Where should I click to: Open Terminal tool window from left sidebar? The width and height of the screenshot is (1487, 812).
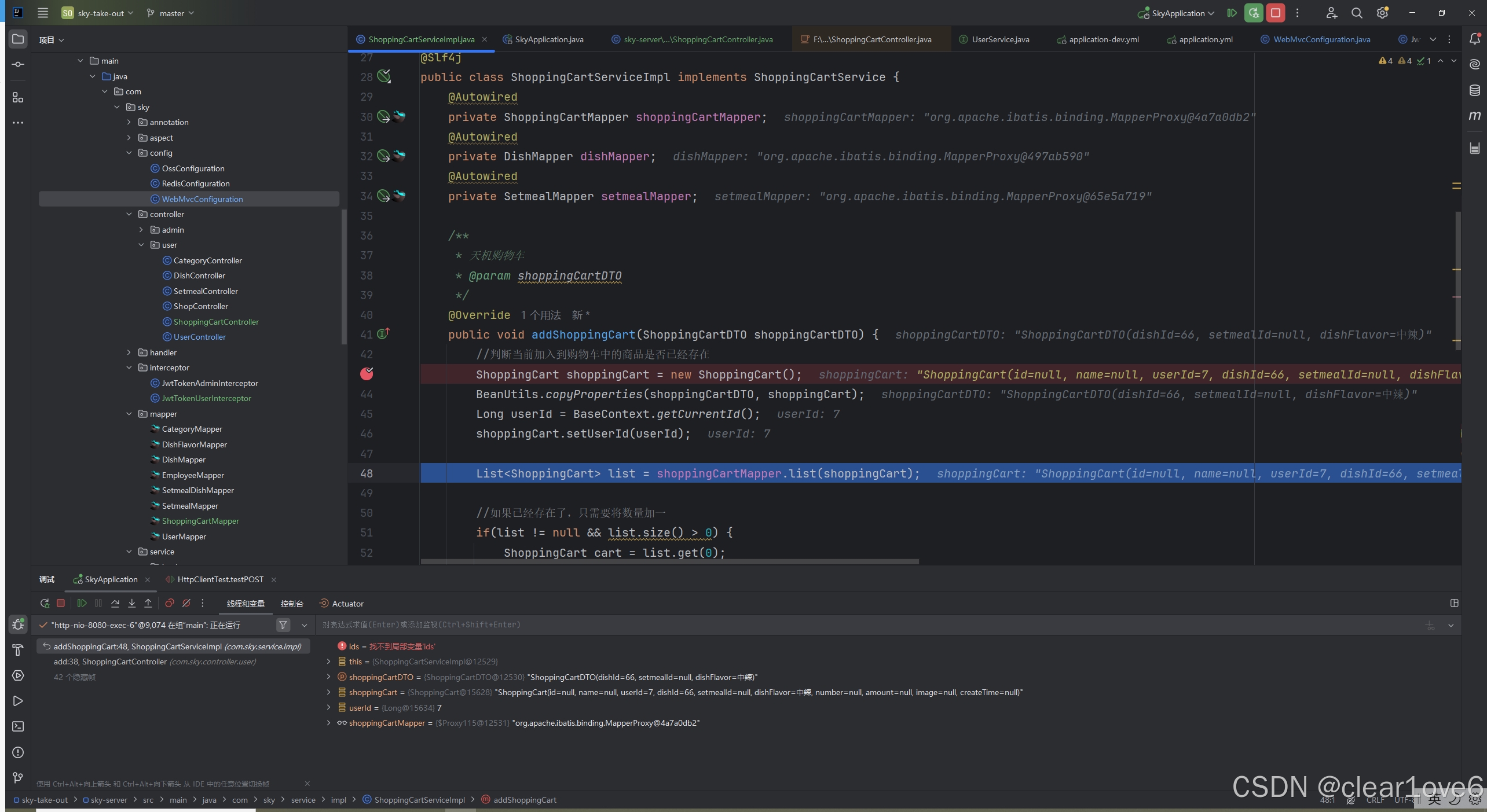[x=18, y=726]
